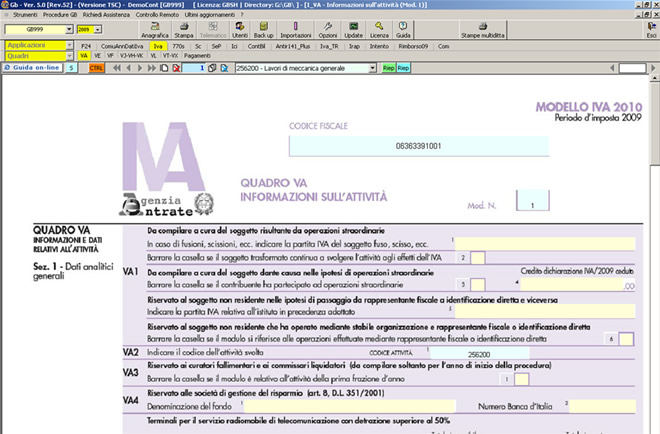This screenshot has width=660, height=434.
Task: Click the cyan Riep button
Action: (x=403, y=68)
